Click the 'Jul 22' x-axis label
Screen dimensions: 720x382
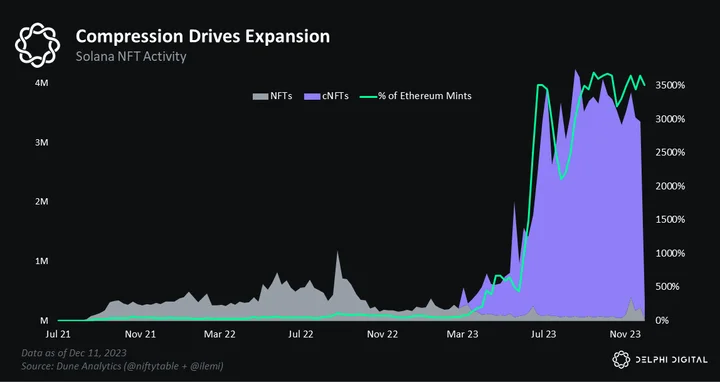pos(301,334)
